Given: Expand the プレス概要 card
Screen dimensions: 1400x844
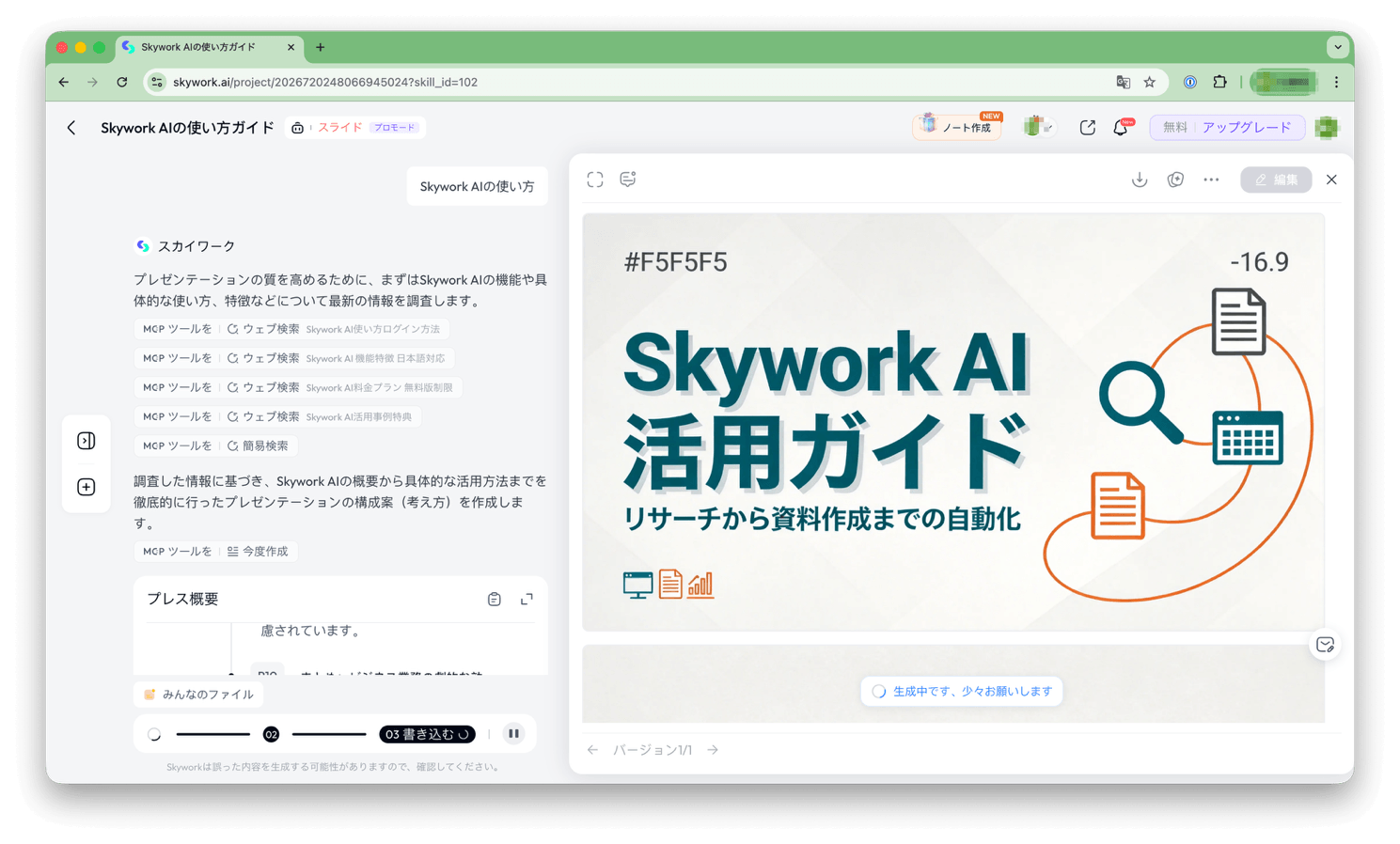Looking at the screenshot, I should [527, 600].
